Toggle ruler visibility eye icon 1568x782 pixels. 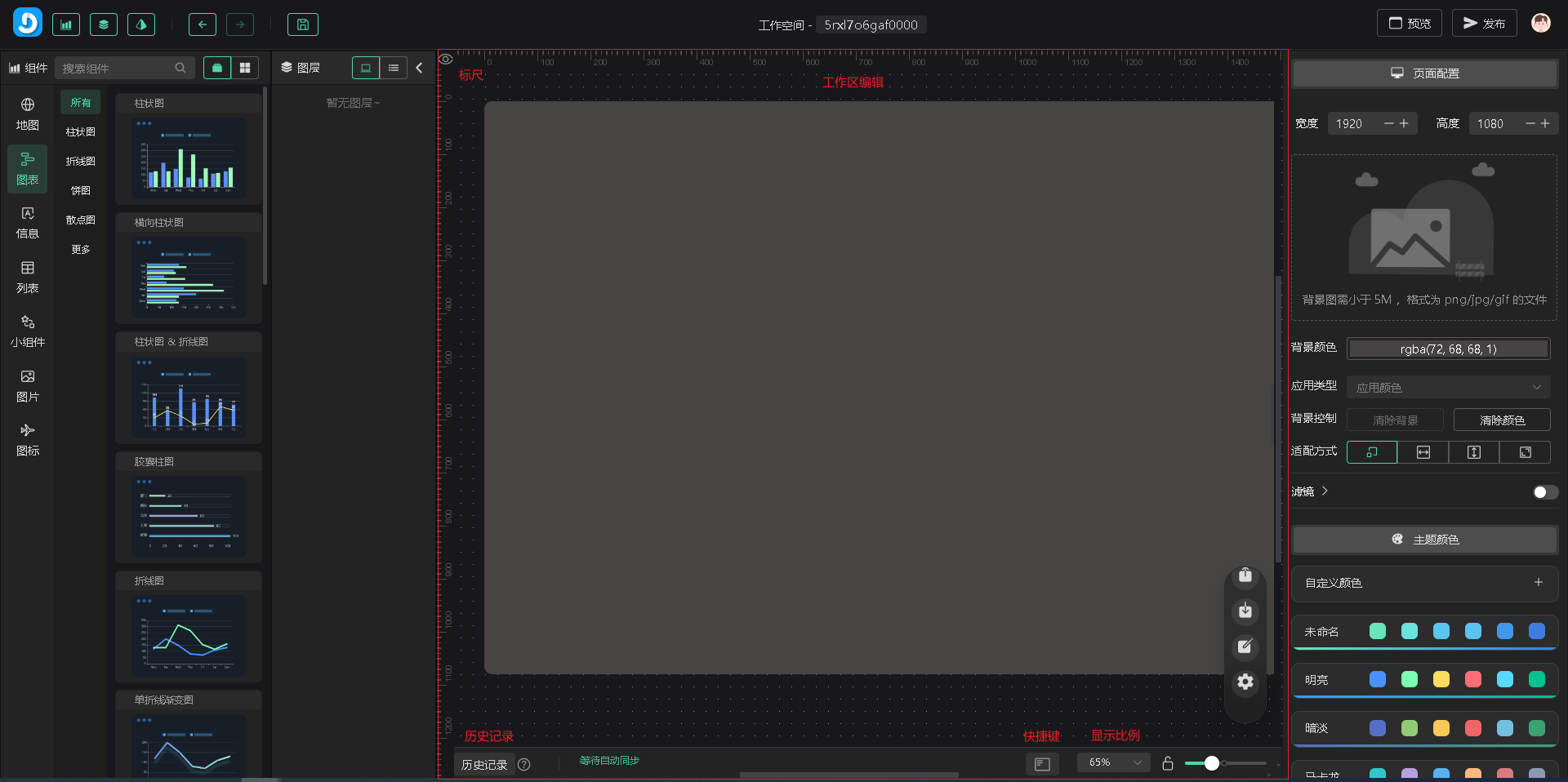pos(446,60)
